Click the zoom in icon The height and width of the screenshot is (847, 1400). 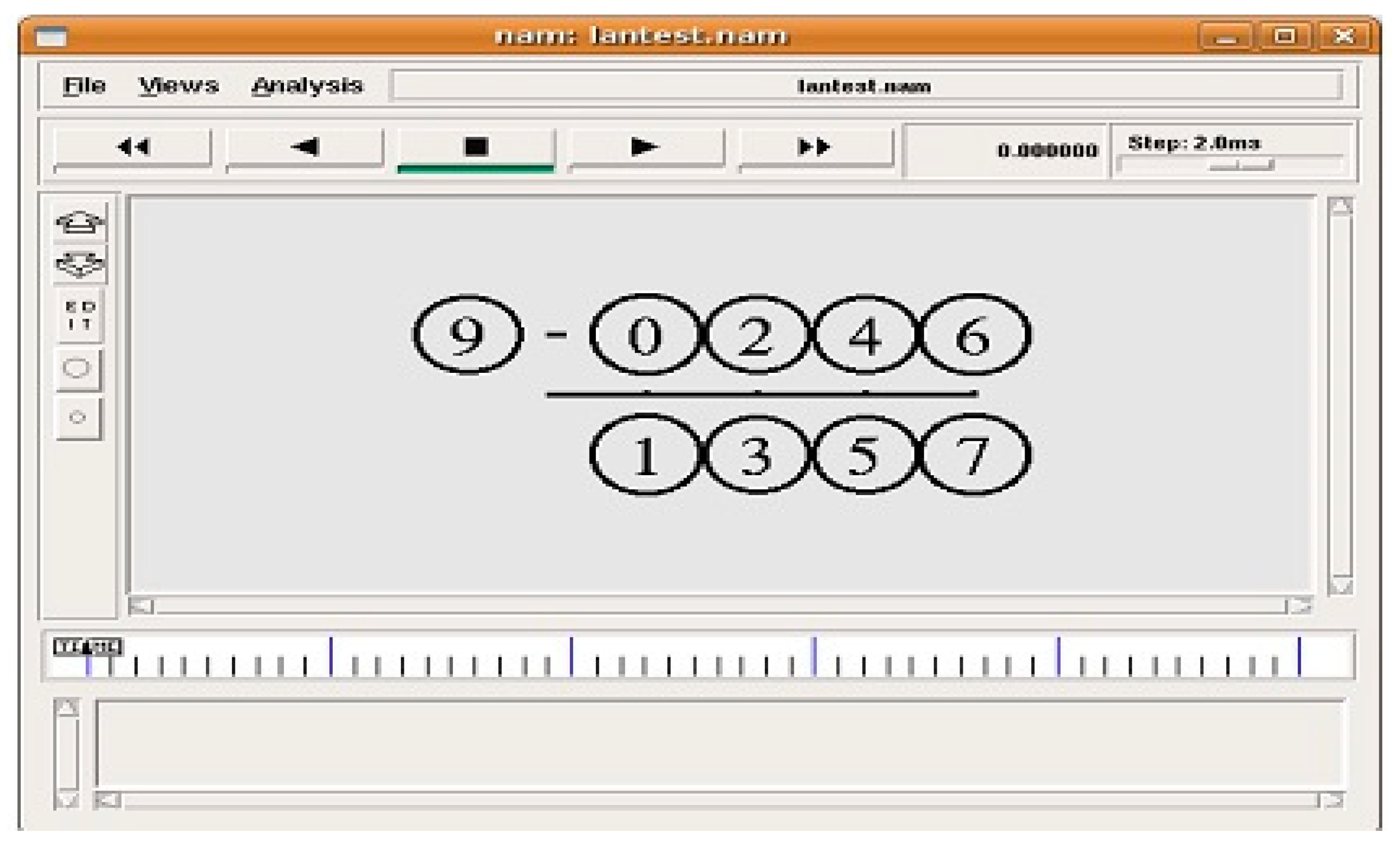(x=80, y=221)
